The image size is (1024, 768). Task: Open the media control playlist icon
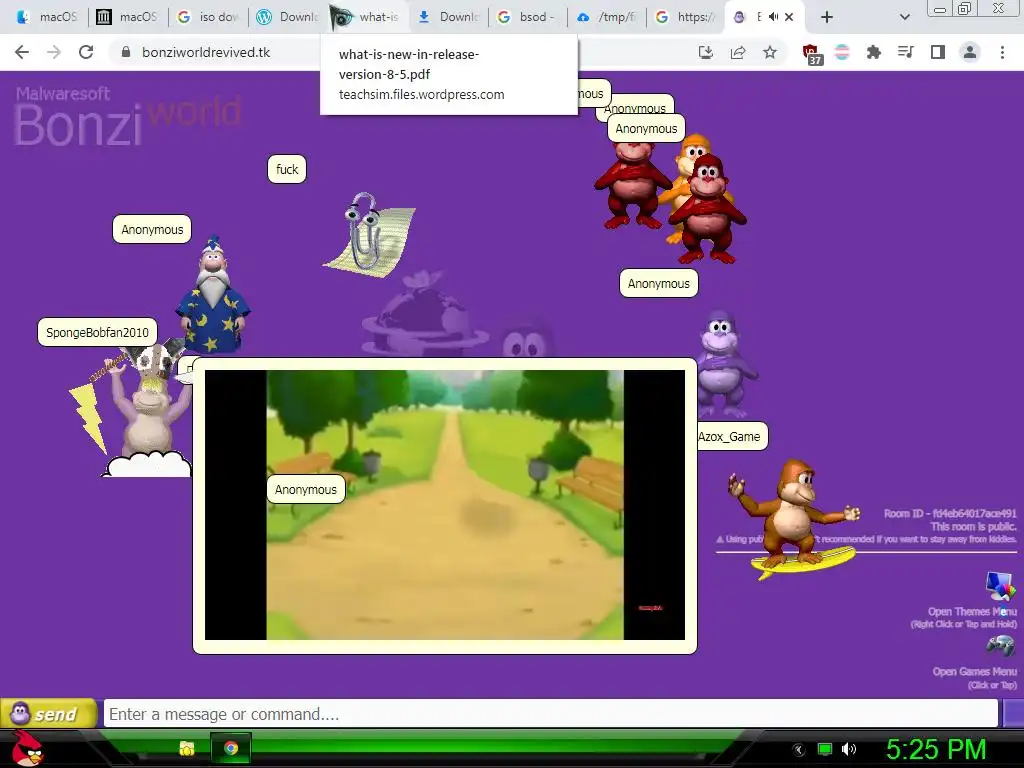(x=906, y=52)
